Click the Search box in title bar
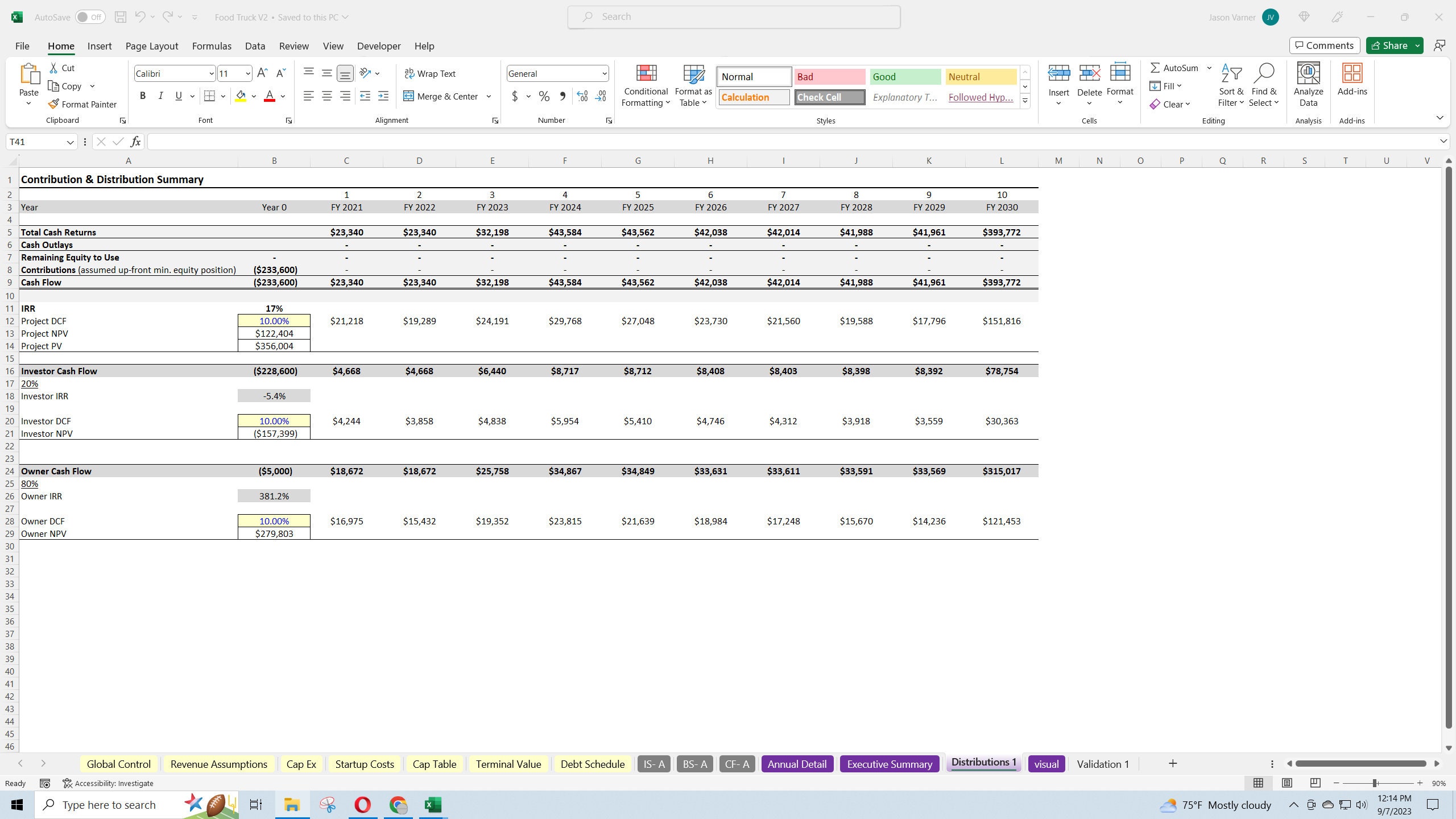Viewport: 1456px width, 819px height. (x=734, y=17)
